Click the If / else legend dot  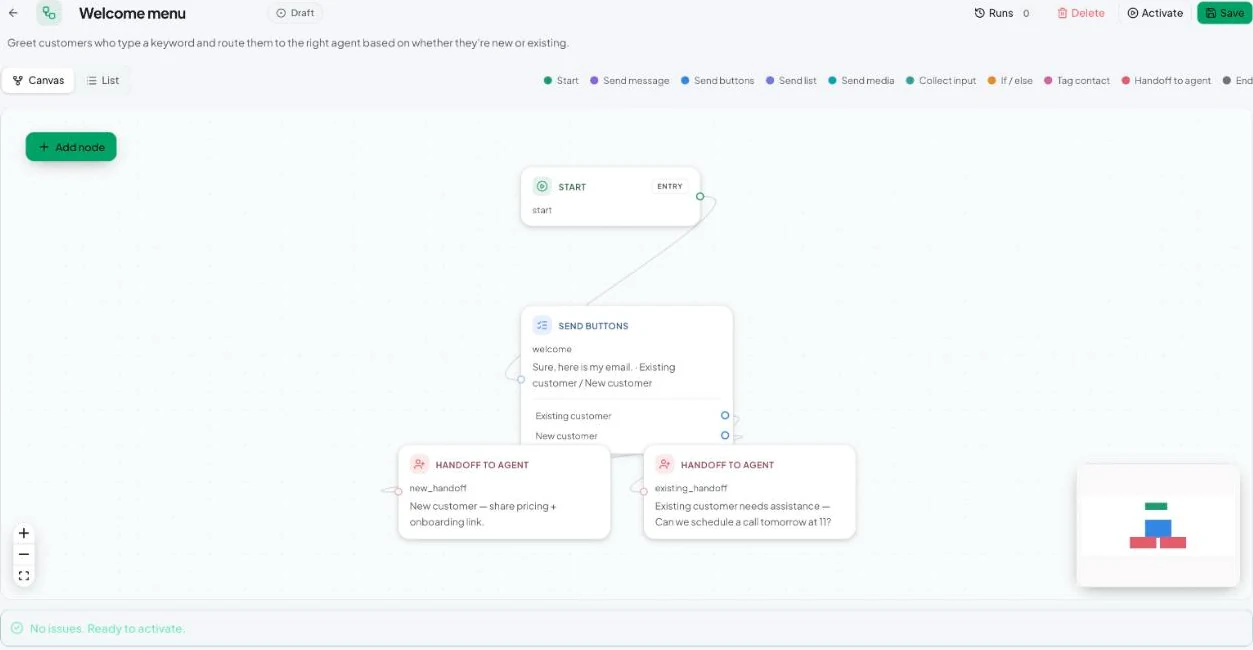click(991, 80)
